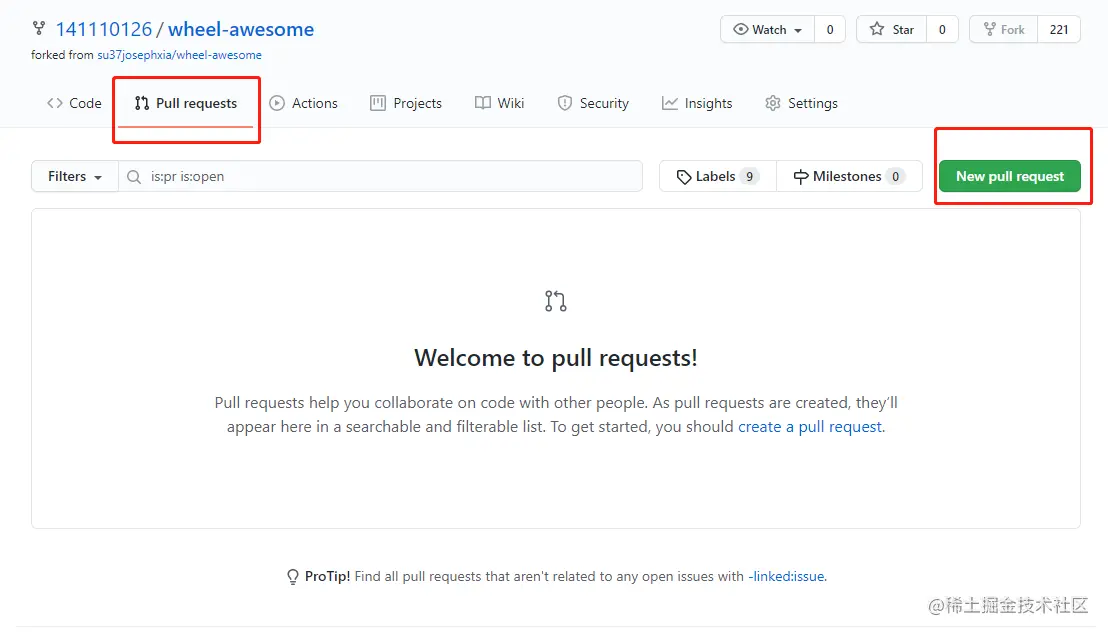Open the Insights tab
This screenshot has height=635, width=1108.
pyautogui.click(x=697, y=103)
